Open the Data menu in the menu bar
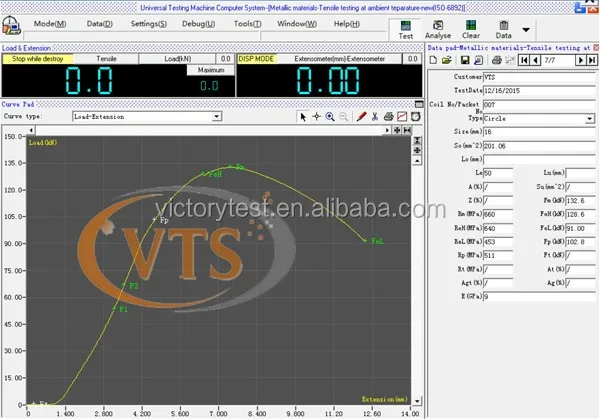Image resolution: width=600 pixels, height=419 pixels. 99,24
